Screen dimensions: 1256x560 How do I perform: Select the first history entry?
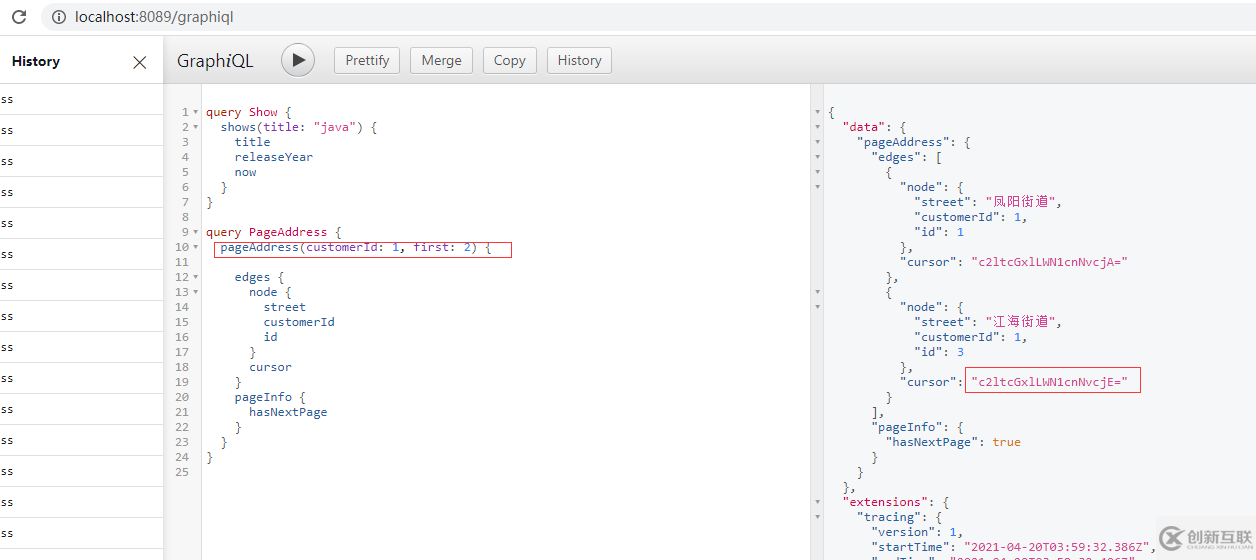[80, 99]
